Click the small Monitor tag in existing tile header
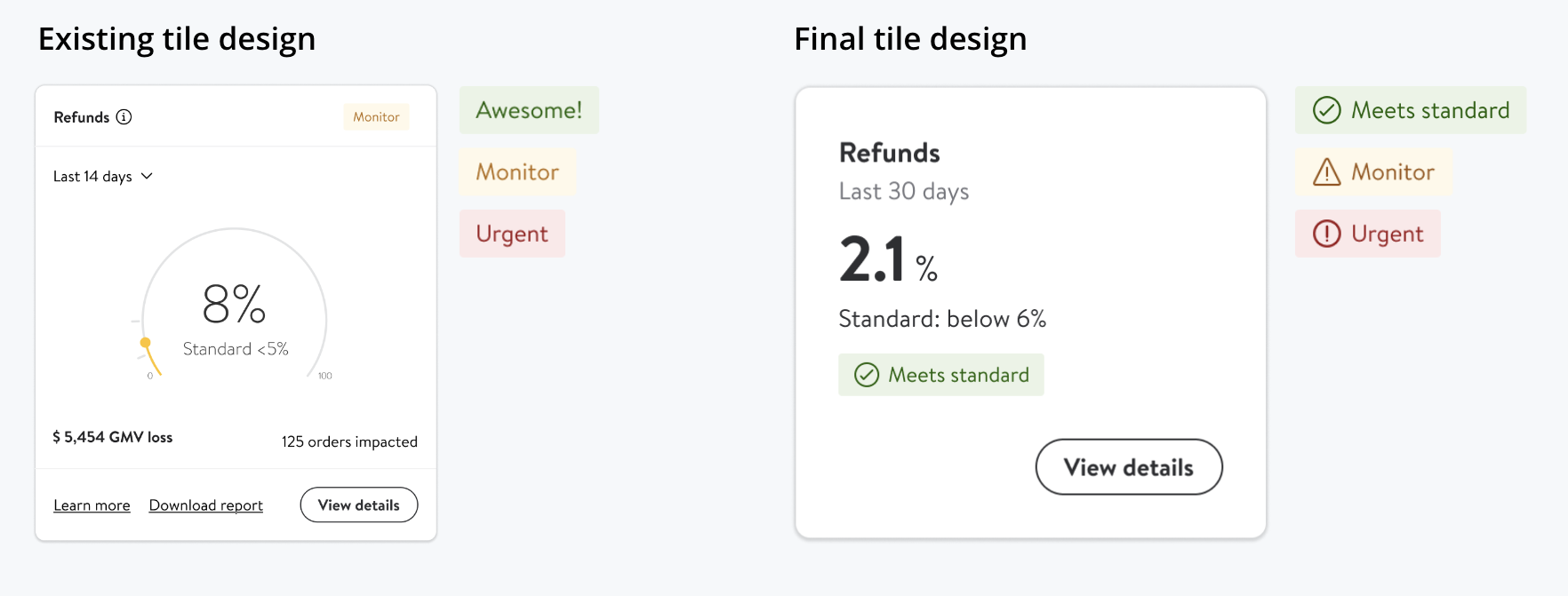The width and height of the screenshot is (1568, 596). (376, 117)
